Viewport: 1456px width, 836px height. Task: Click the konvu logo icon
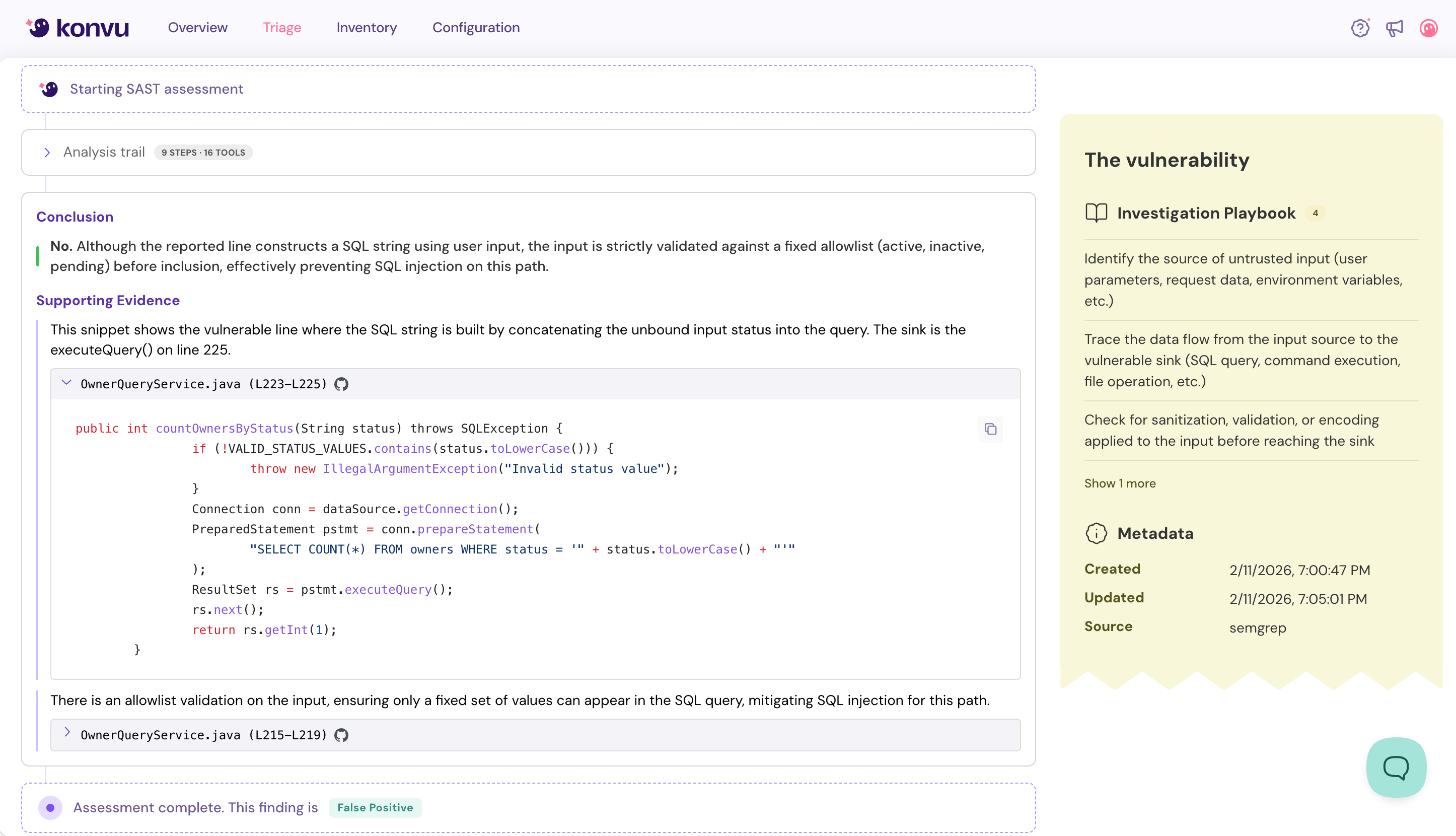click(x=38, y=28)
